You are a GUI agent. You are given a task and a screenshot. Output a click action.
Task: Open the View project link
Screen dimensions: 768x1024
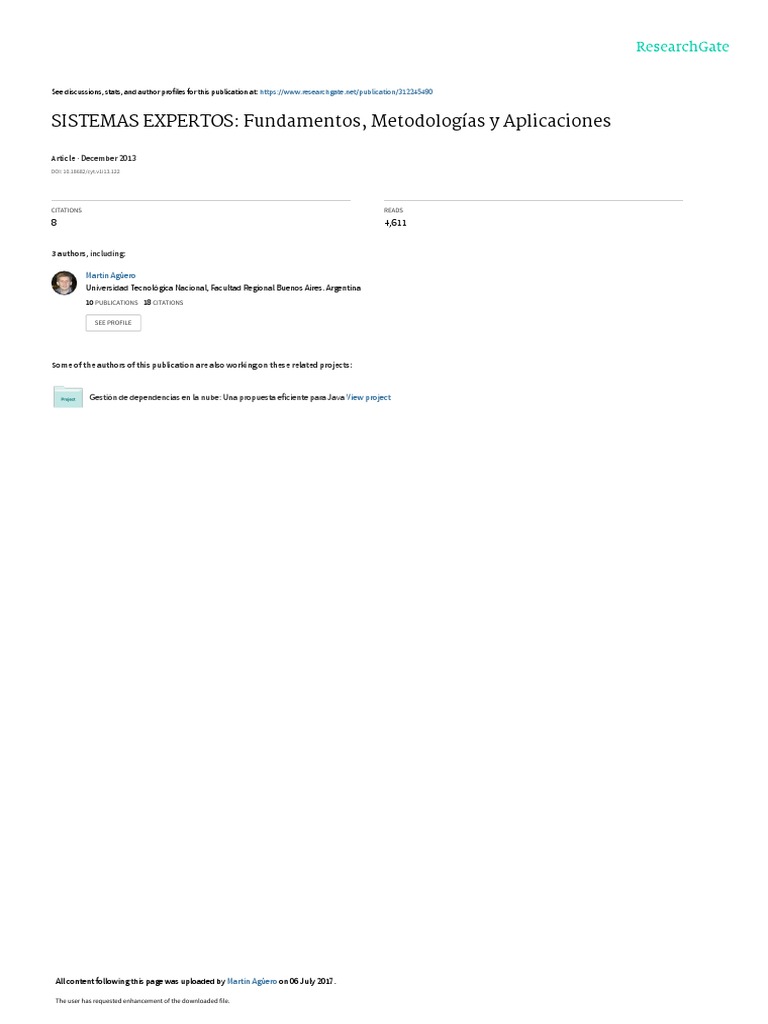368,397
